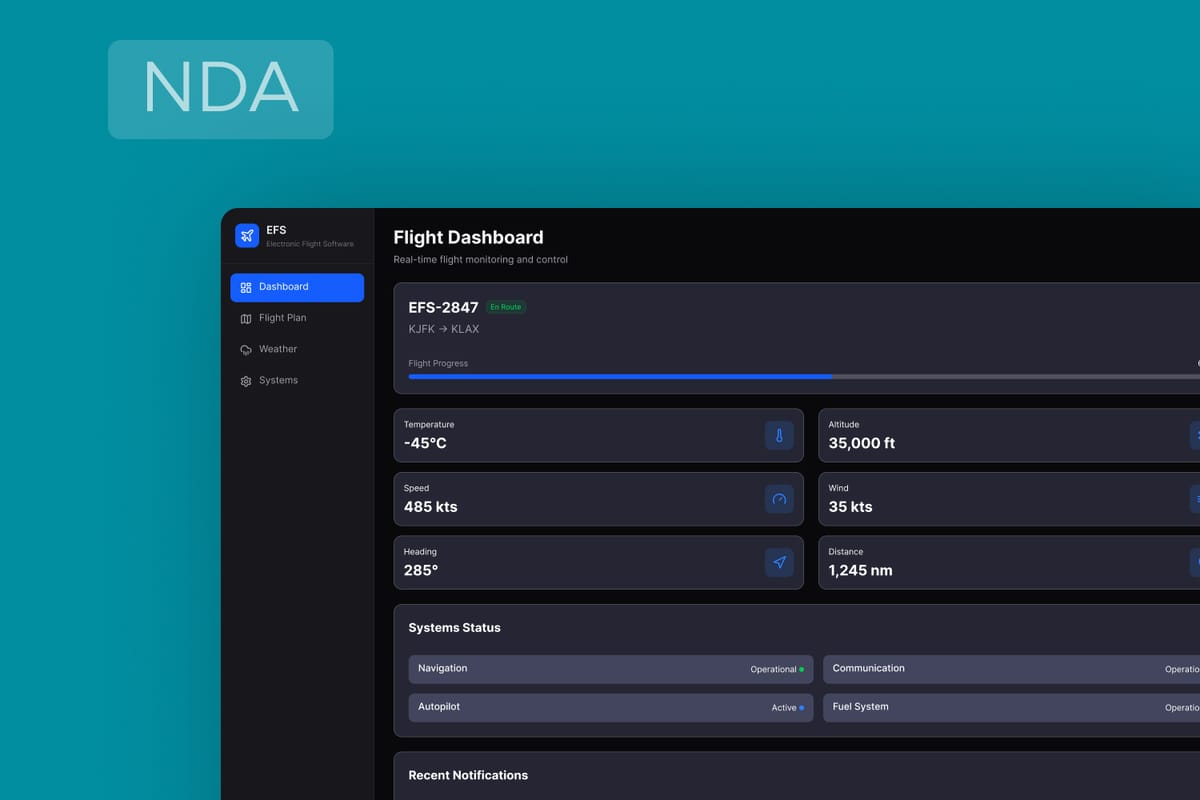1200x800 pixels.
Task: Click the gear icon beside Systems
Action: pos(246,381)
